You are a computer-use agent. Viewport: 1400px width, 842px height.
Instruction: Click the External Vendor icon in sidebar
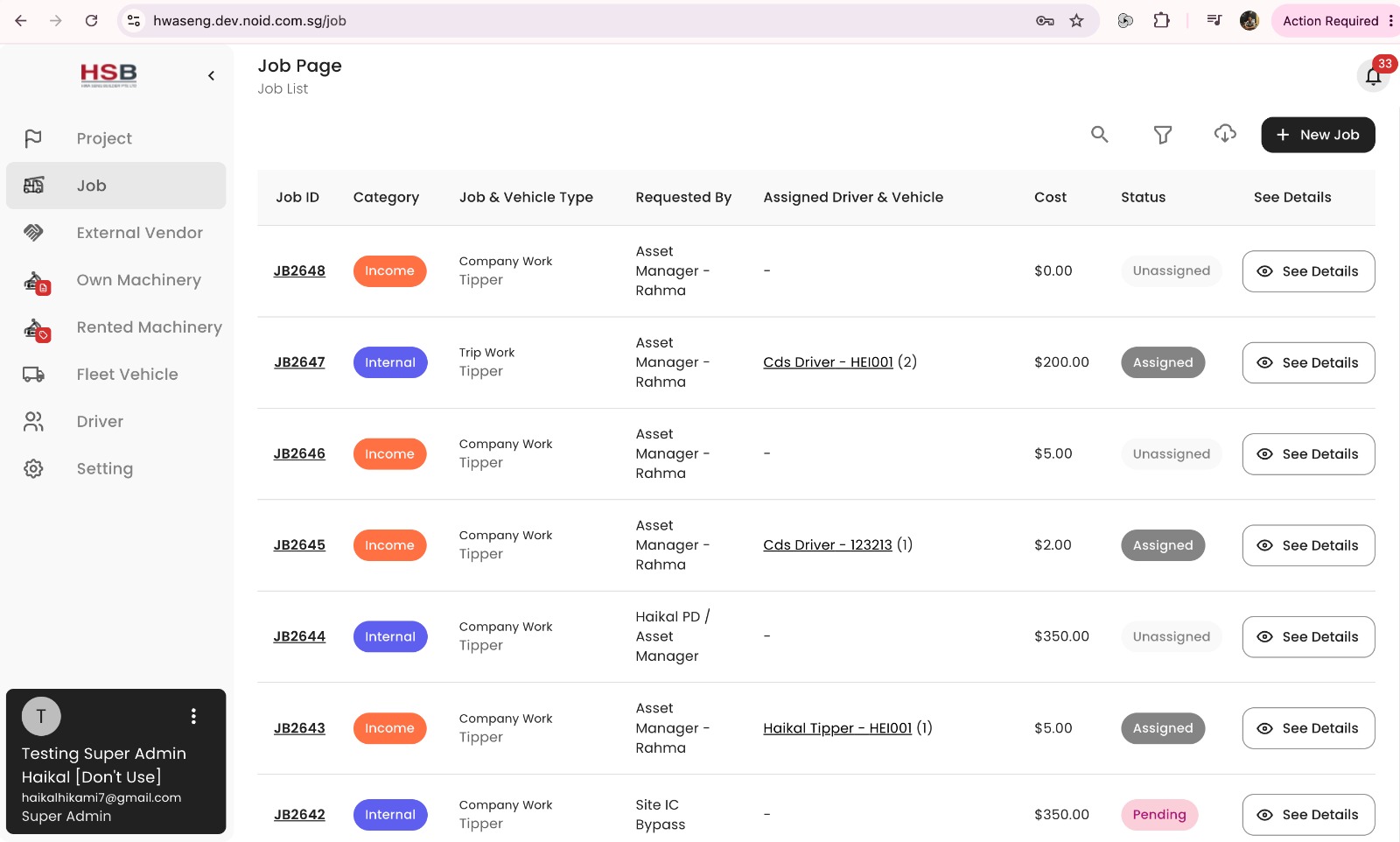(x=33, y=233)
